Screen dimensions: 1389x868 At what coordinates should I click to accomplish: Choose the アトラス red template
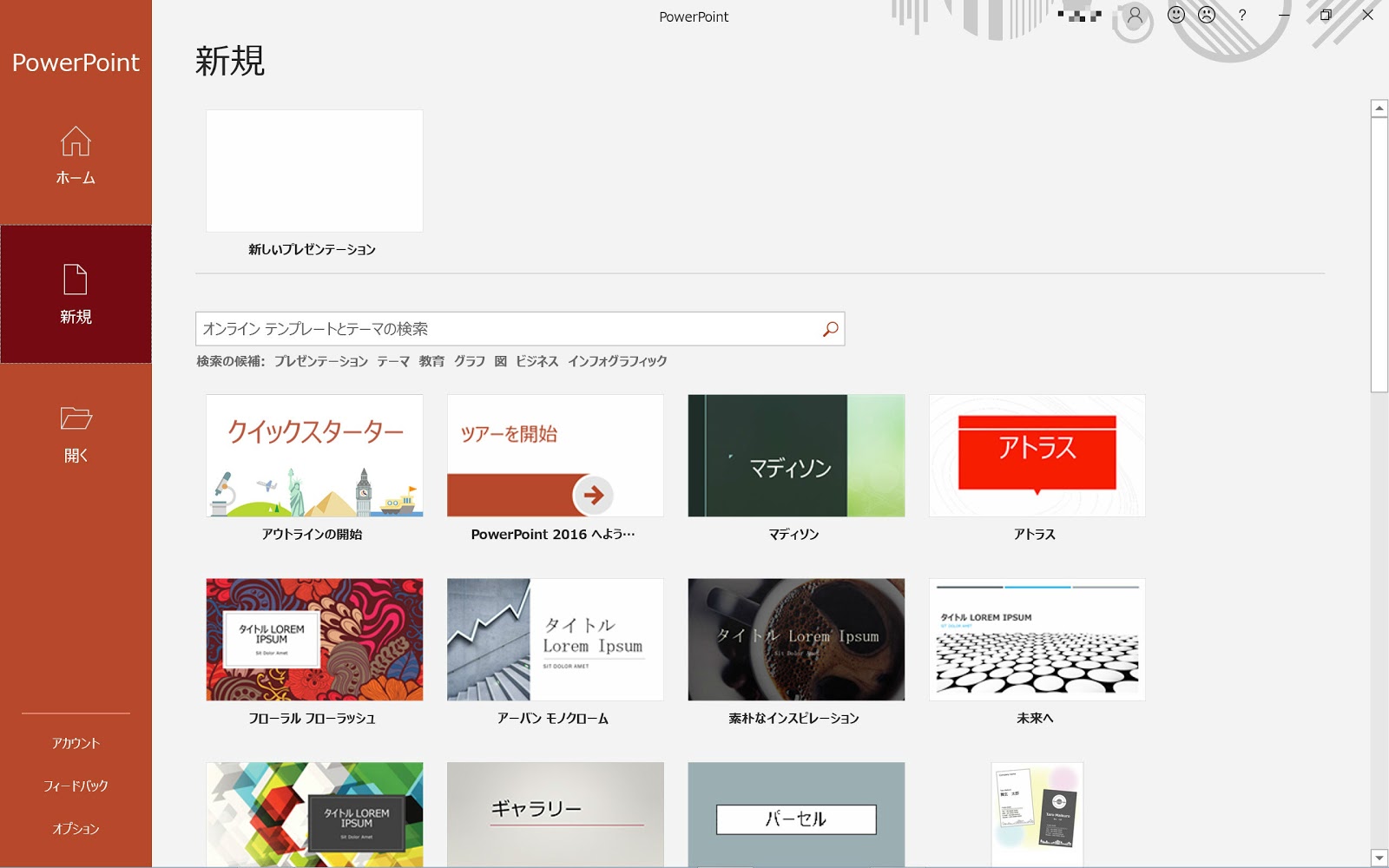point(1037,456)
